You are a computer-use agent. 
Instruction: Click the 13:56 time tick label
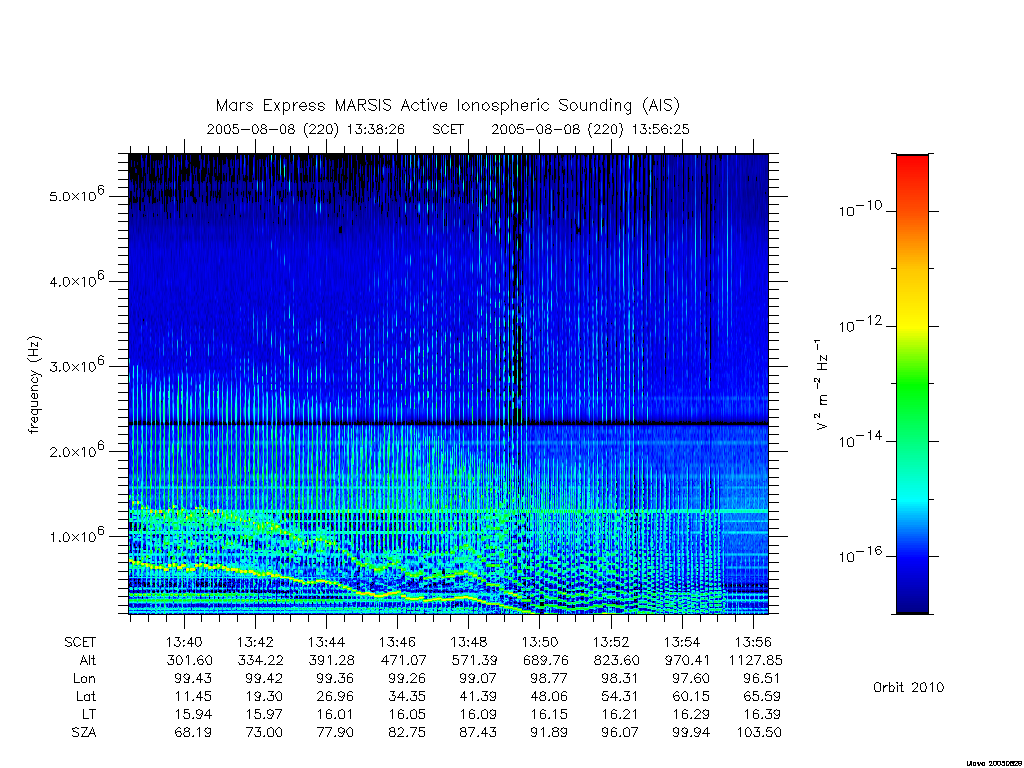754,642
